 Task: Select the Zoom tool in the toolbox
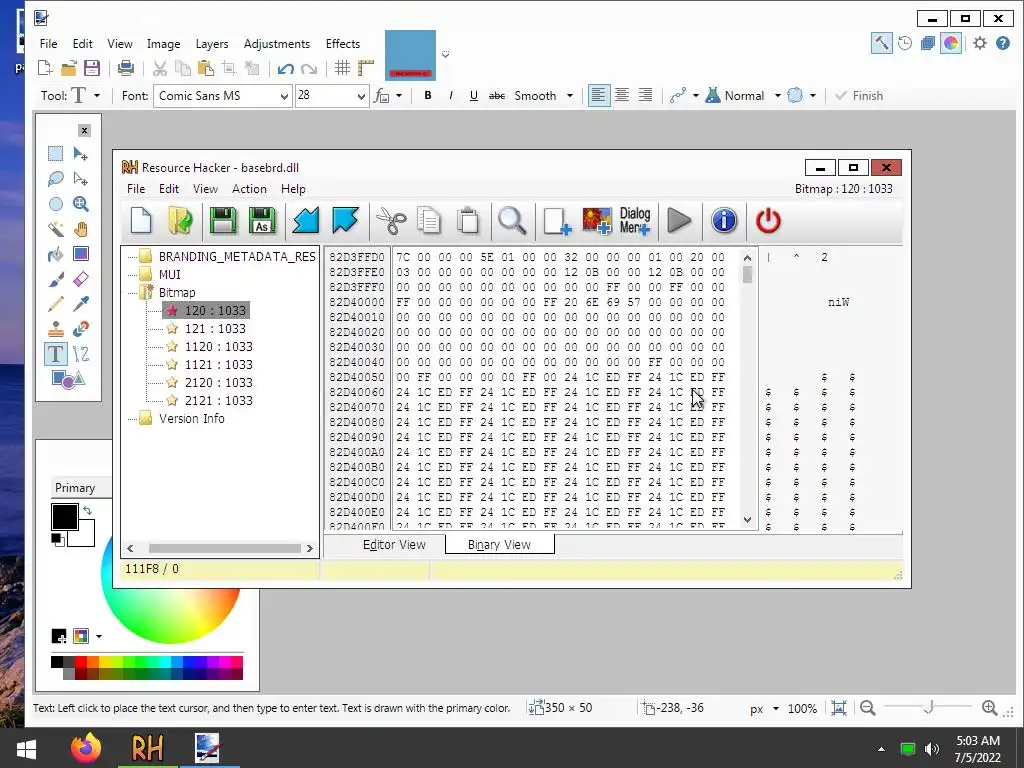[x=81, y=204]
